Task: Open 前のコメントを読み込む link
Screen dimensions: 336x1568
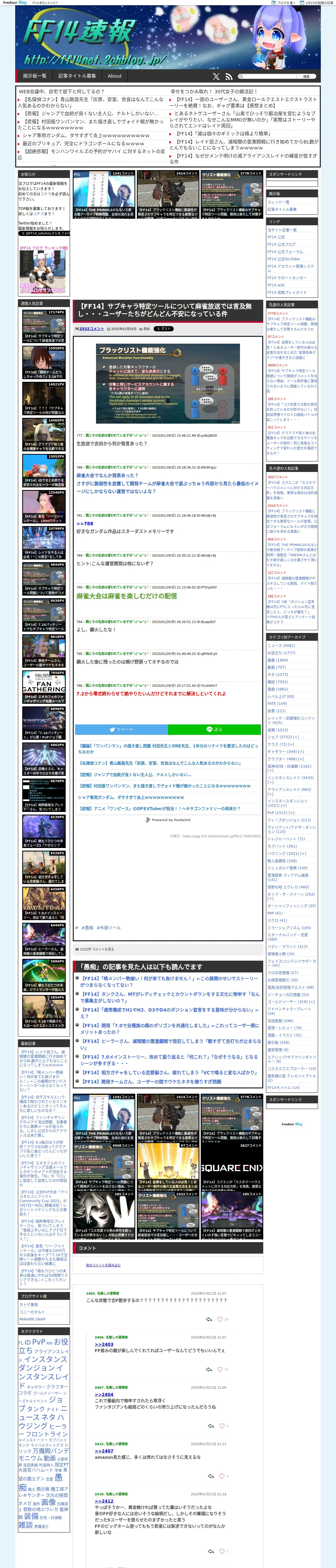Action: [x=103, y=1265]
